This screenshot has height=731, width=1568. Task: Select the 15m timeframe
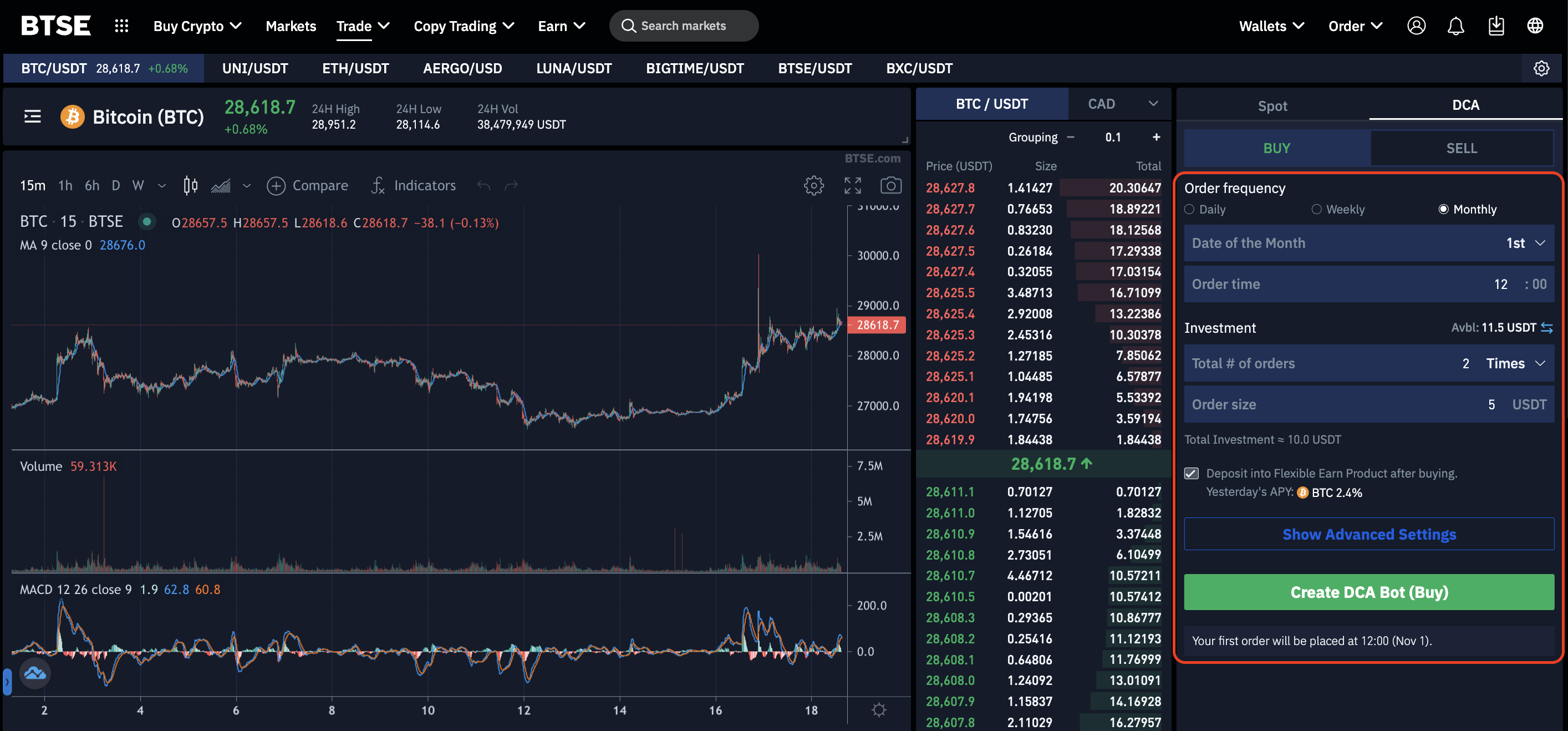tap(32, 185)
